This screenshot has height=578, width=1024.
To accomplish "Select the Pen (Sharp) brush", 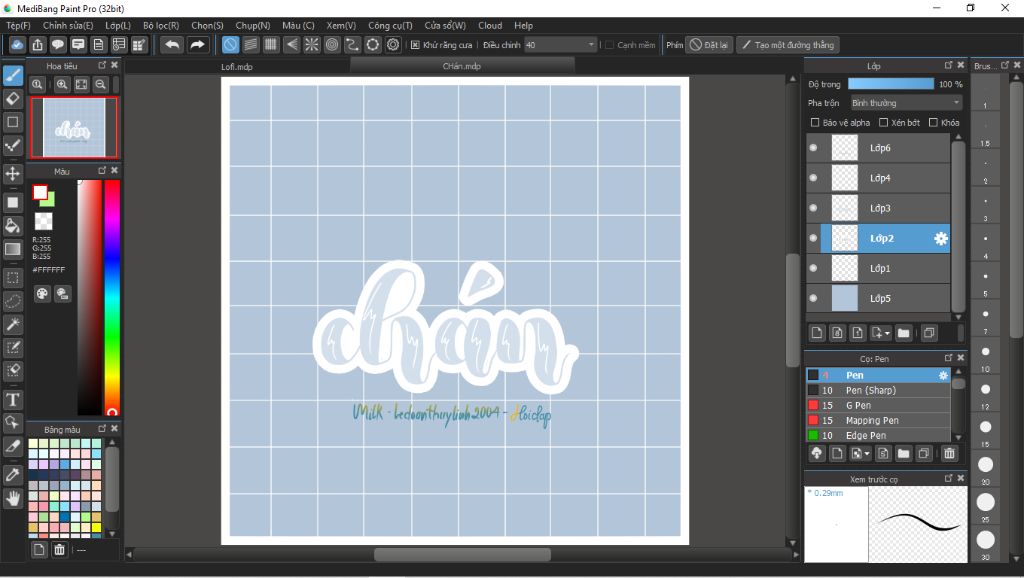I will 878,390.
